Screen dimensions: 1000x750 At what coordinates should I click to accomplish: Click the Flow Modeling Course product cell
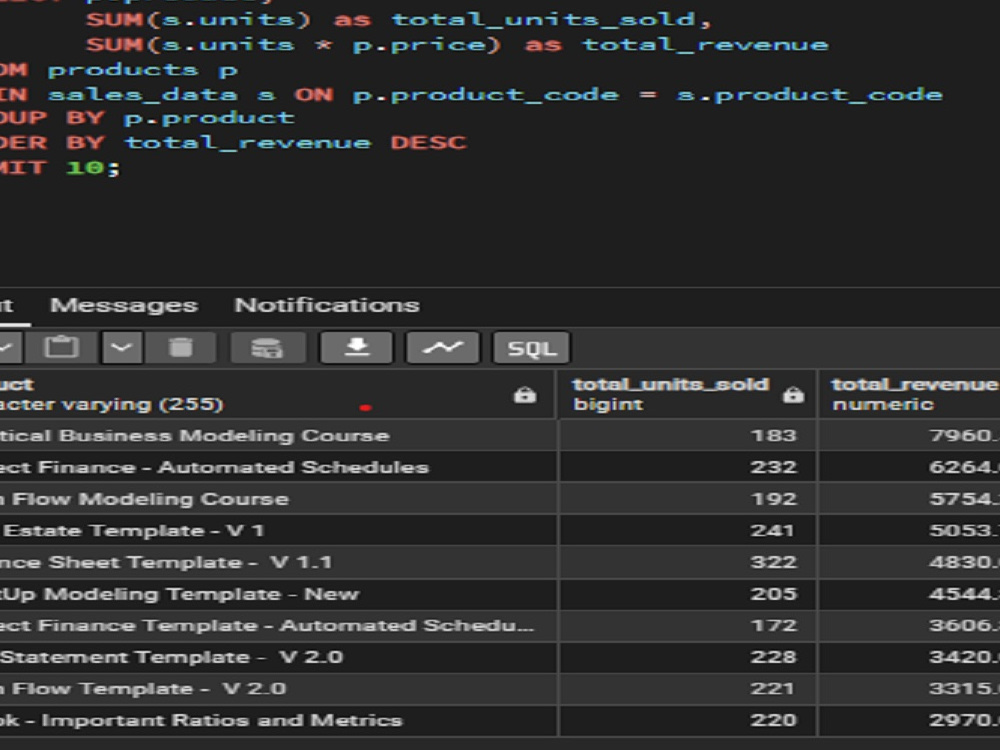tap(277, 499)
